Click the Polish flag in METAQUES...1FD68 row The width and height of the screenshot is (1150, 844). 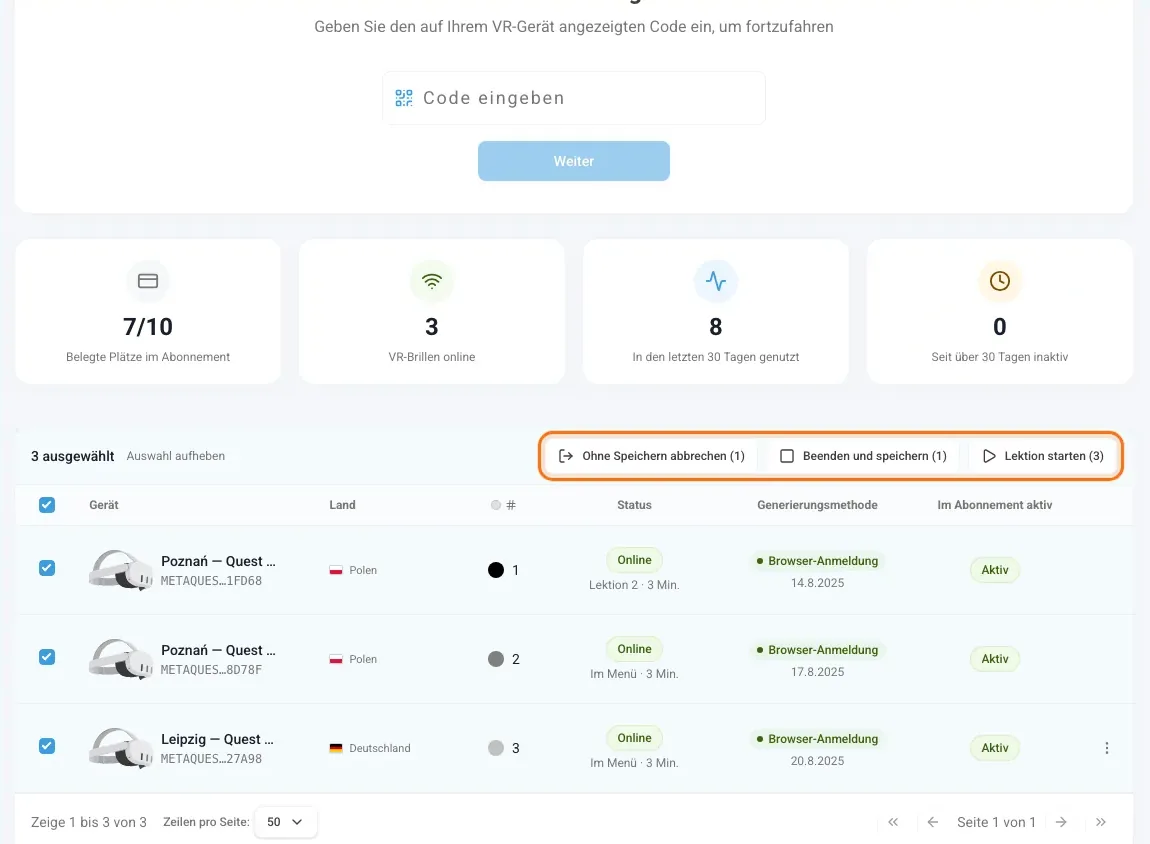coord(336,570)
